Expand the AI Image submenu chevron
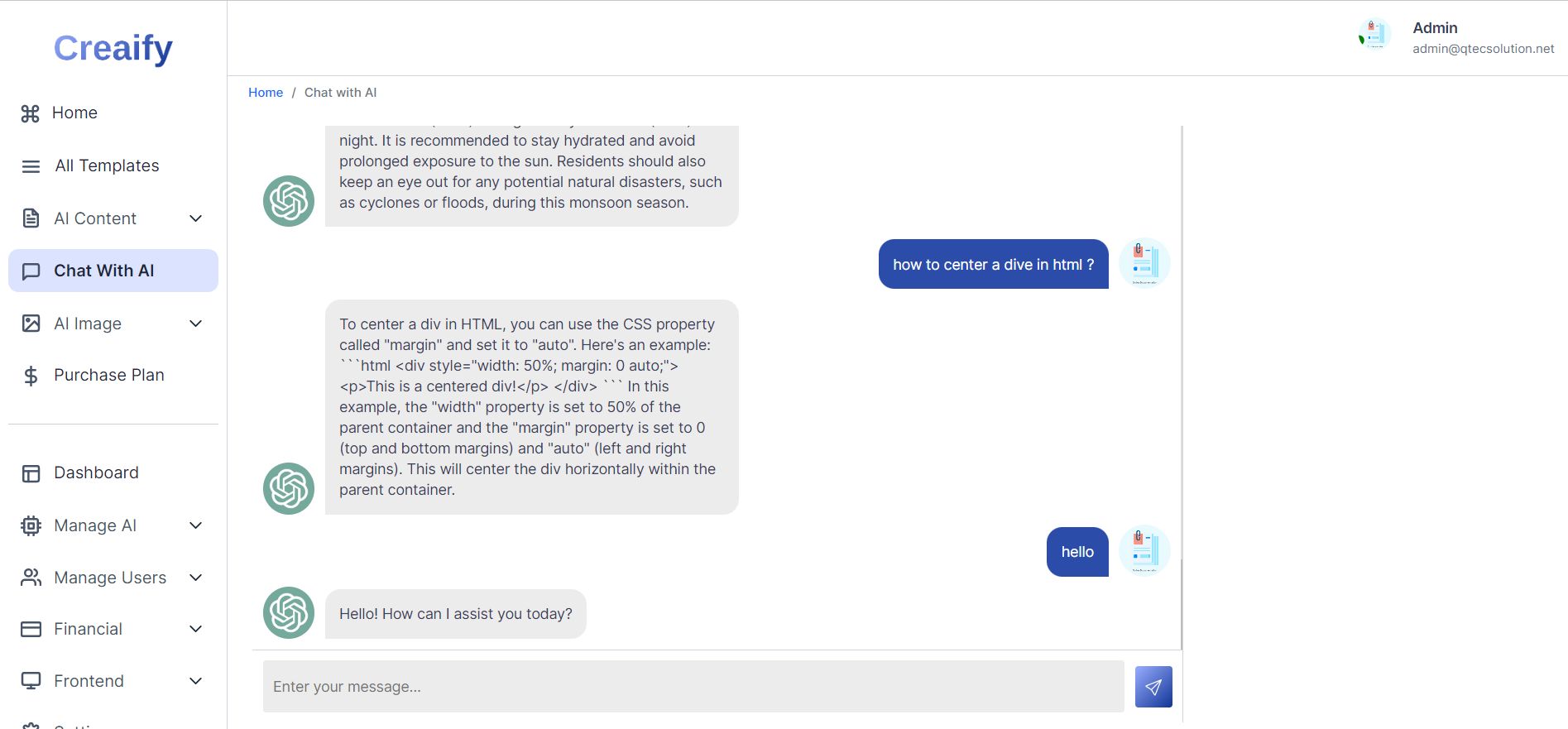 [196, 324]
